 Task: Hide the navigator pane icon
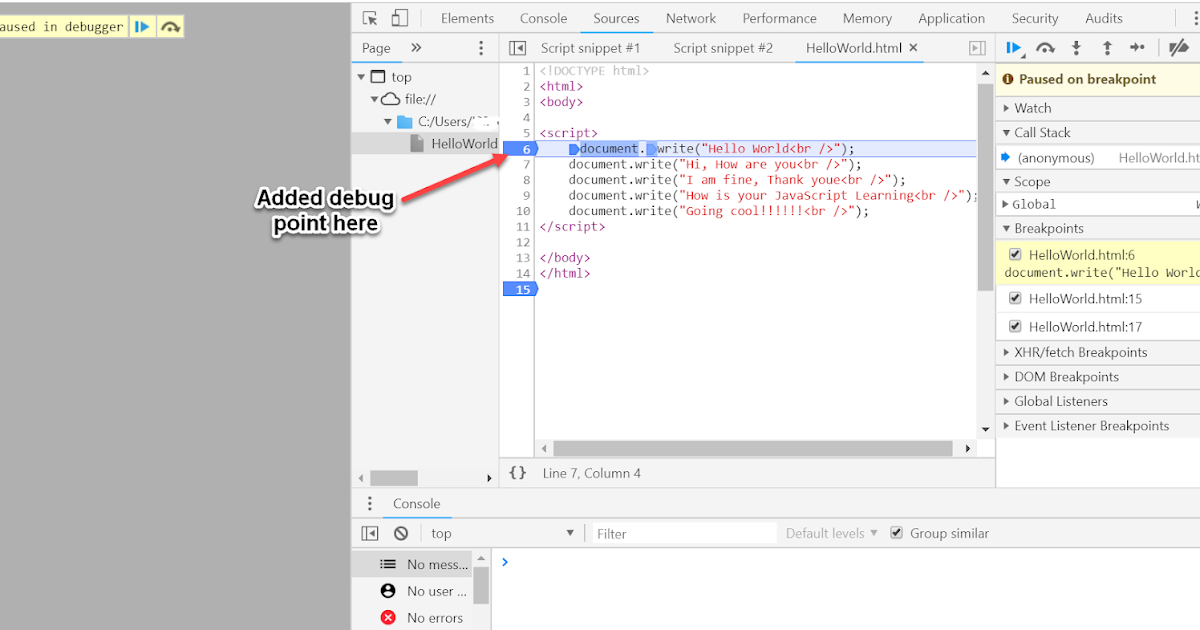point(517,48)
